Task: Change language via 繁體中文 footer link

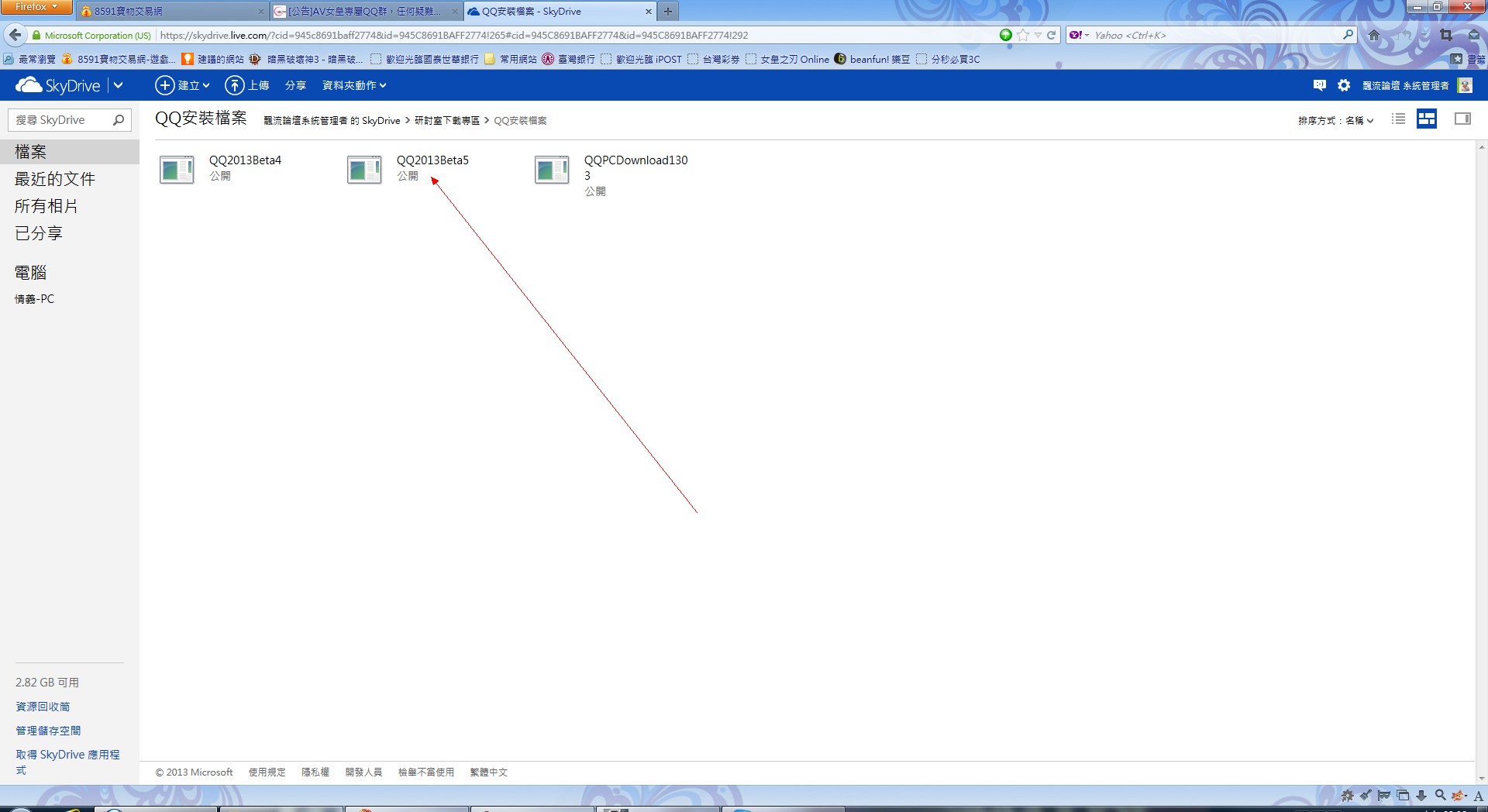Action: pos(488,772)
